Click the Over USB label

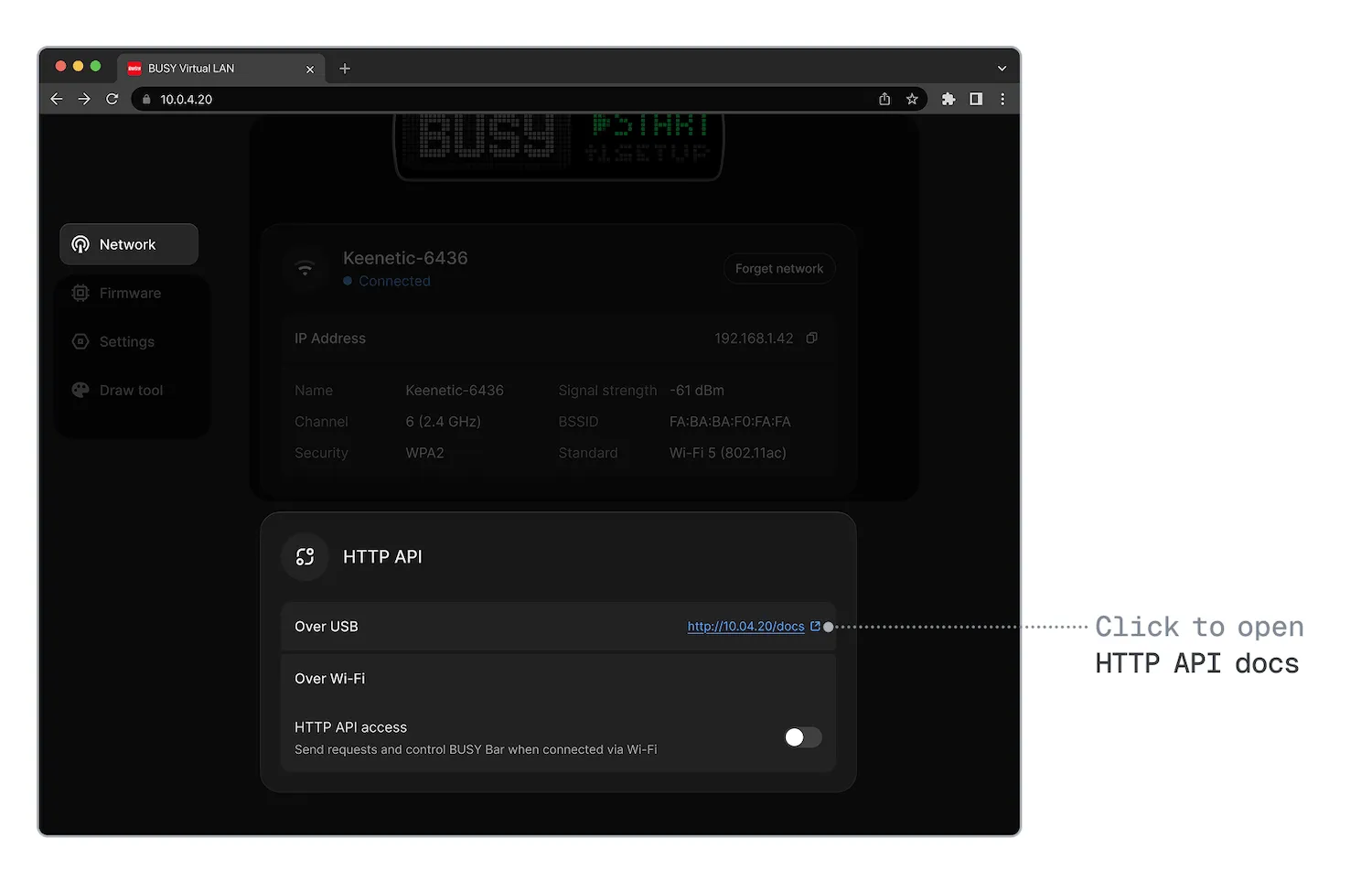click(x=327, y=627)
